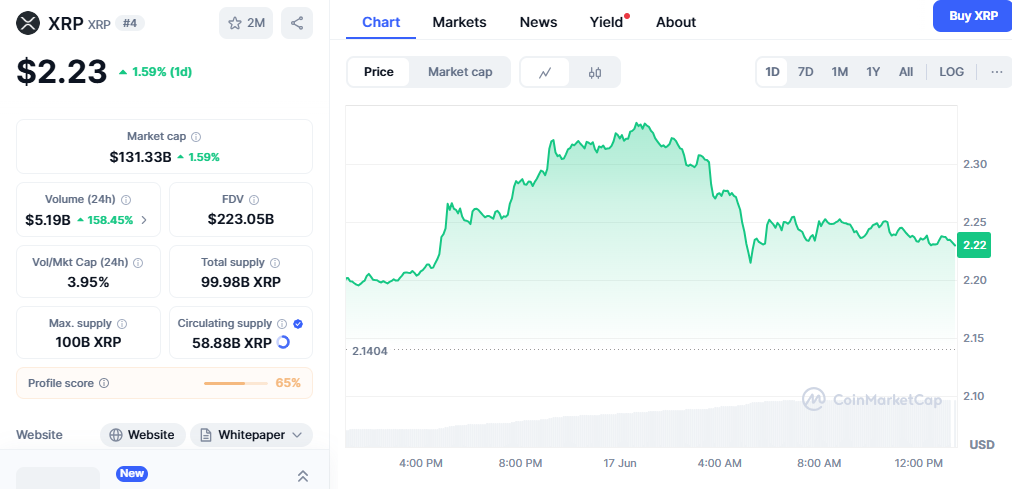Select 1D time range
This screenshot has width=1012, height=489.
pyautogui.click(x=773, y=72)
